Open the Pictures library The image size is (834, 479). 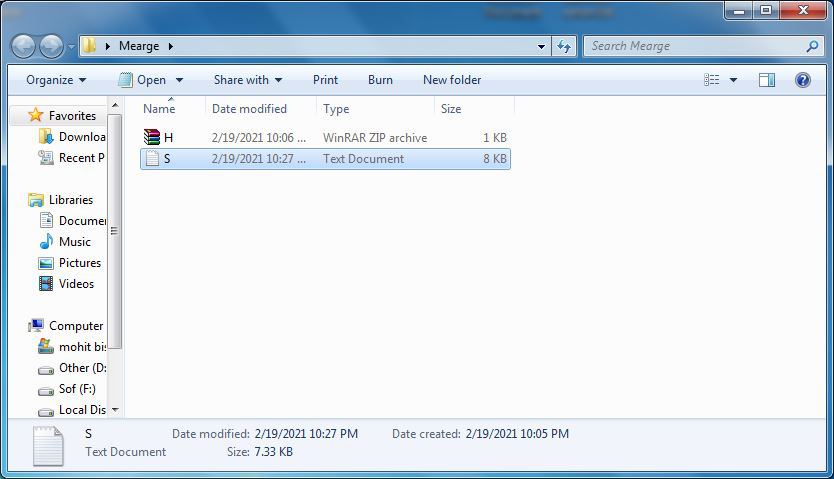point(80,263)
